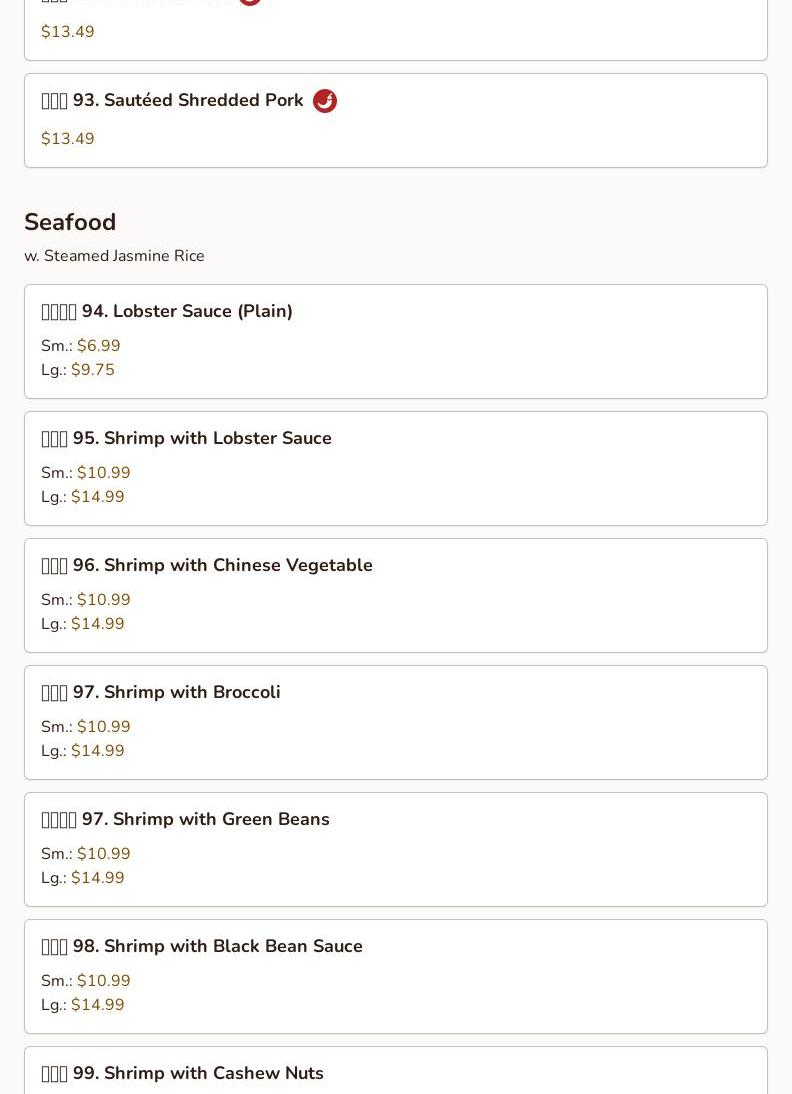The width and height of the screenshot is (792, 1094).
Task: Pick large size price for Shrimp with Green Beans
Action: 98,878
